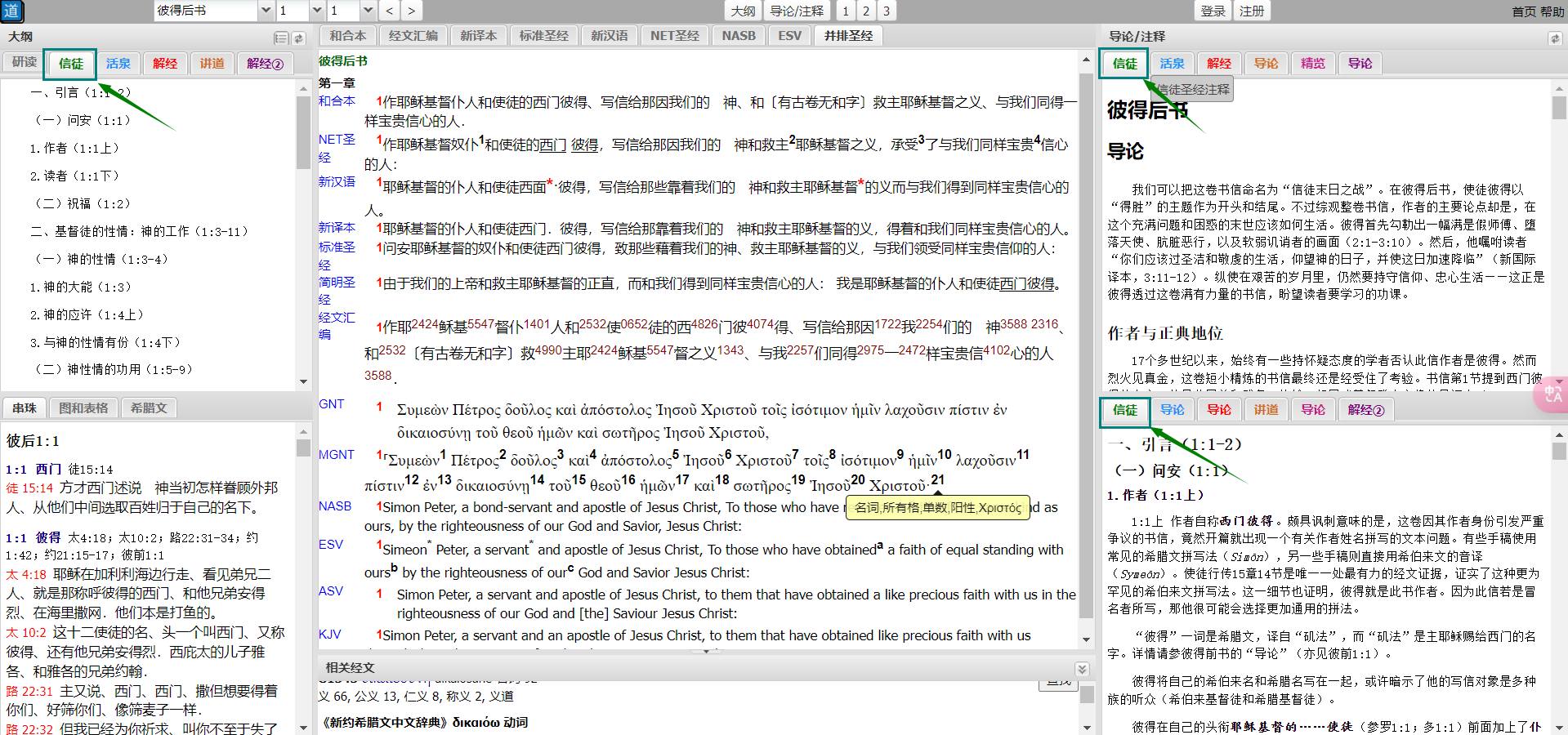Click the 登录 button

[1213, 11]
